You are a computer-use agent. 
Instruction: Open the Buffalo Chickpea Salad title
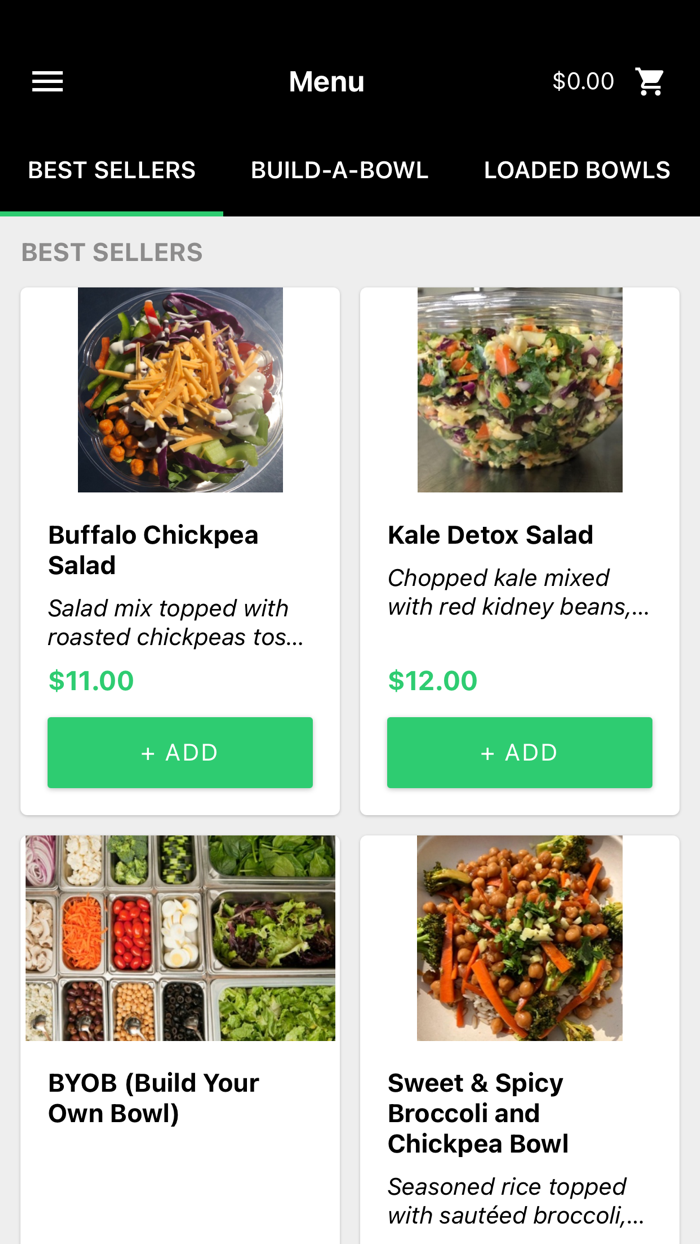click(153, 550)
